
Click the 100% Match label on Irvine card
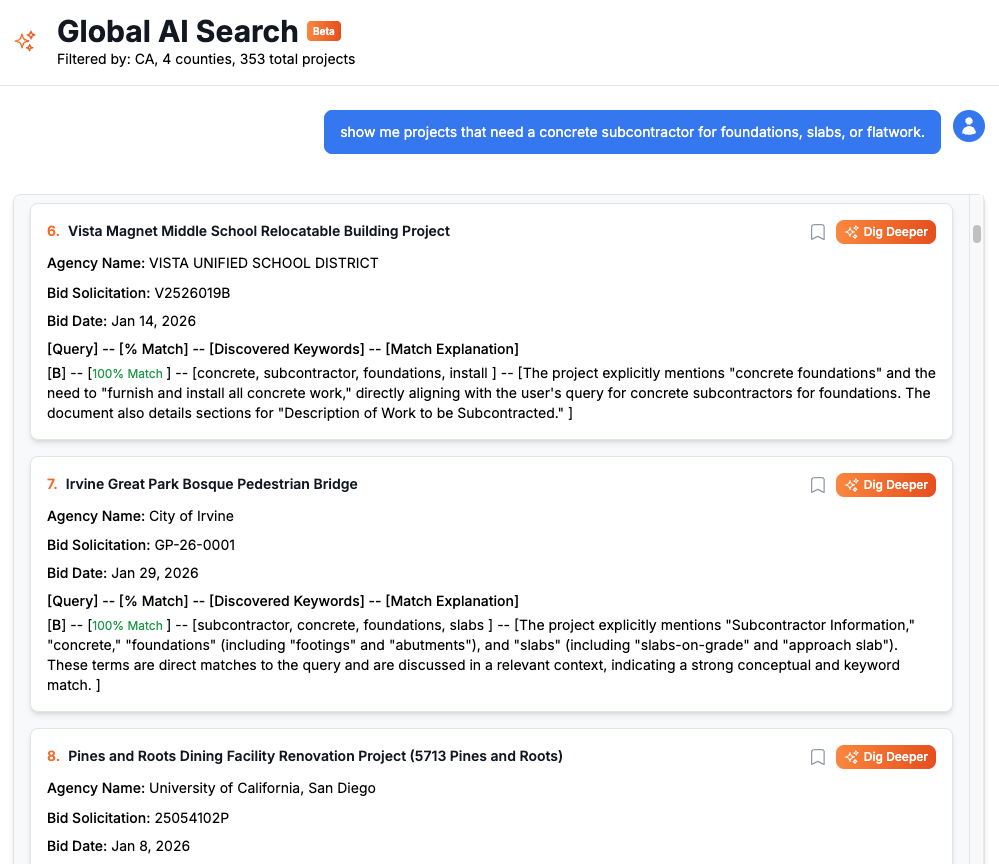pyautogui.click(x=128, y=625)
